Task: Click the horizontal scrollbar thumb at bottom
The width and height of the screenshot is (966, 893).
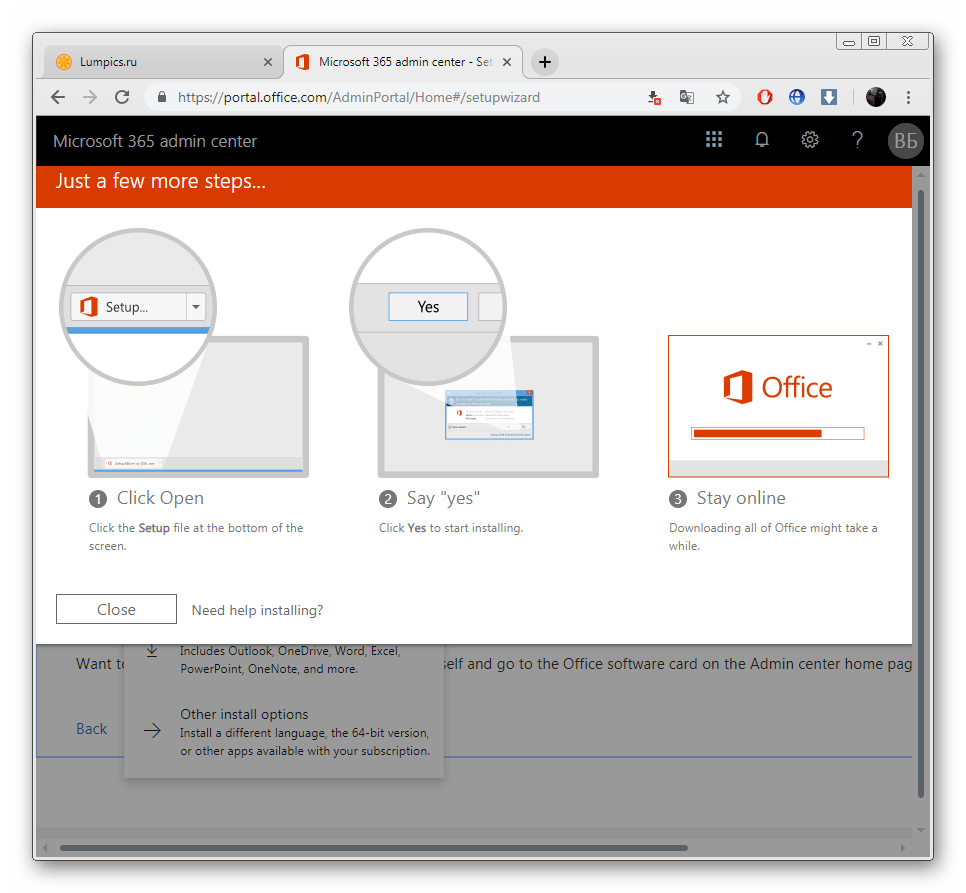Action: click(x=373, y=848)
